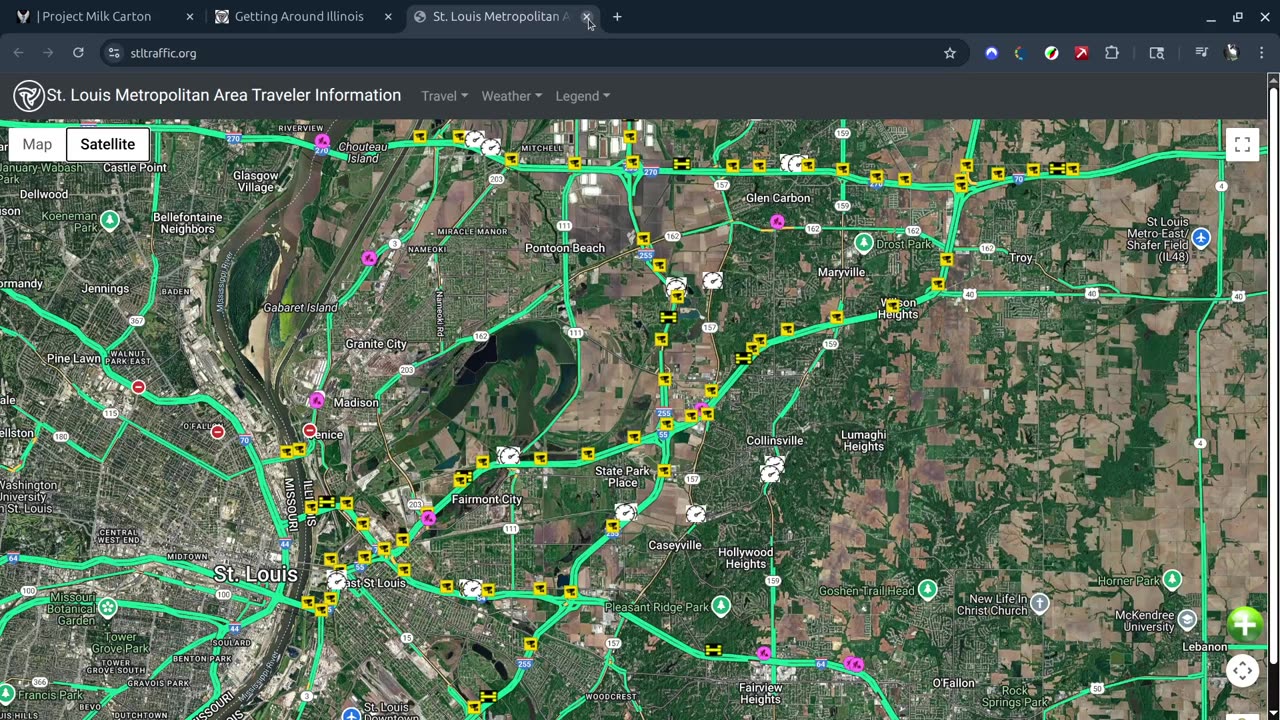The image size is (1280, 720).
Task: Click the message sign icon on I-255 south of Pontoon Beach
Action: (668, 317)
